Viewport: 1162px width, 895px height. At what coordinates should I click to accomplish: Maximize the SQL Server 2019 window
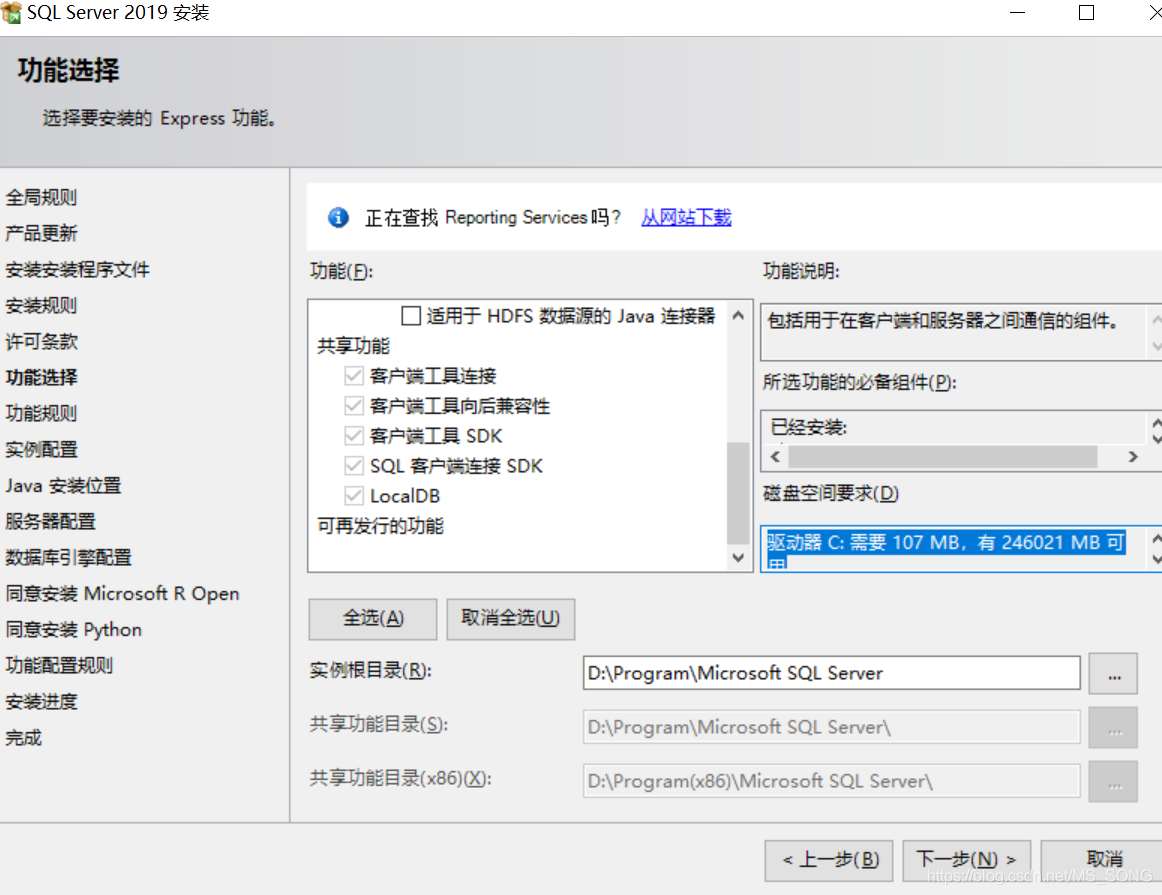[1086, 13]
